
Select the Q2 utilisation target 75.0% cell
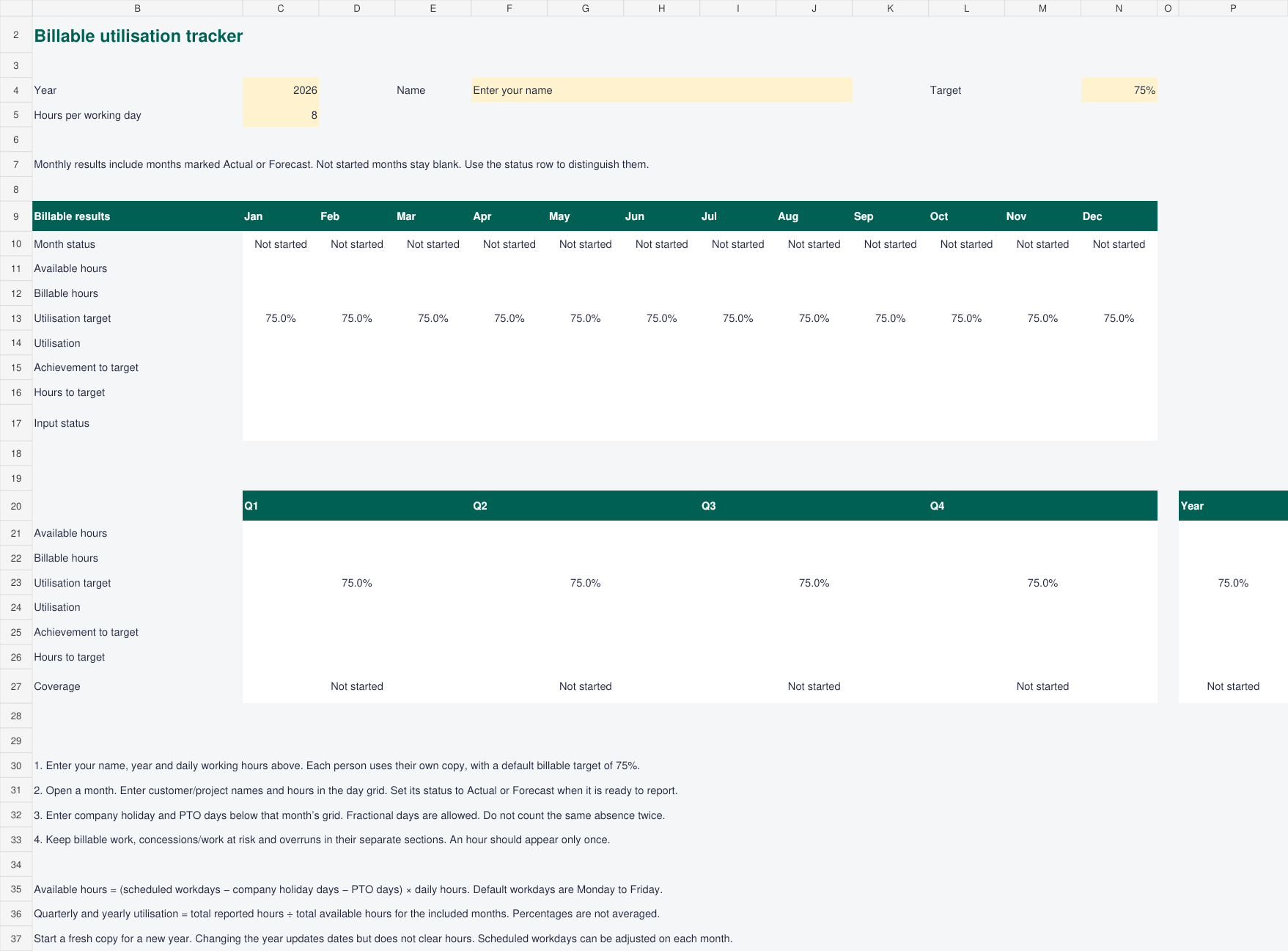point(586,583)
